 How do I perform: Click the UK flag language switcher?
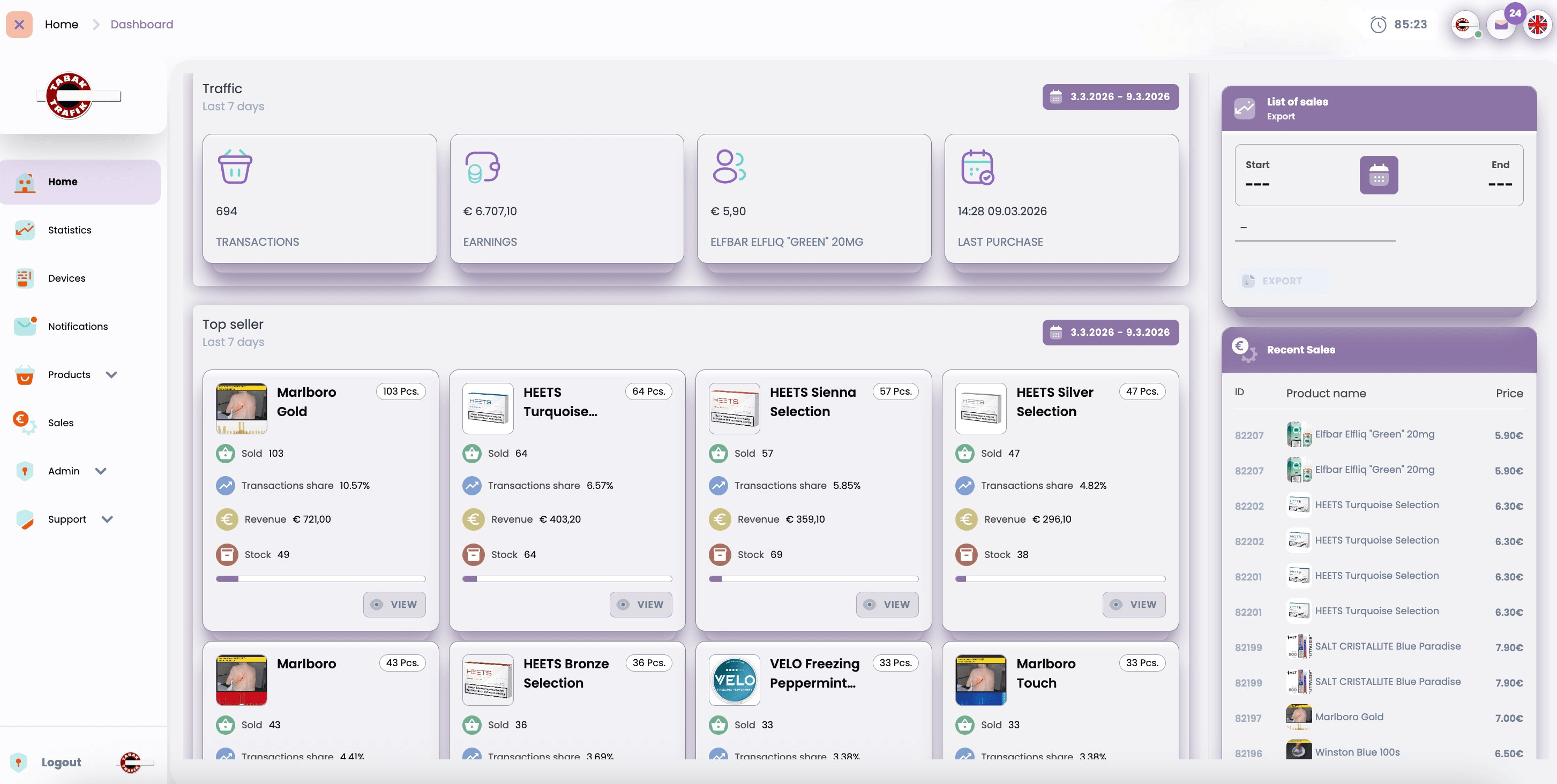[x=1538, y=24]
